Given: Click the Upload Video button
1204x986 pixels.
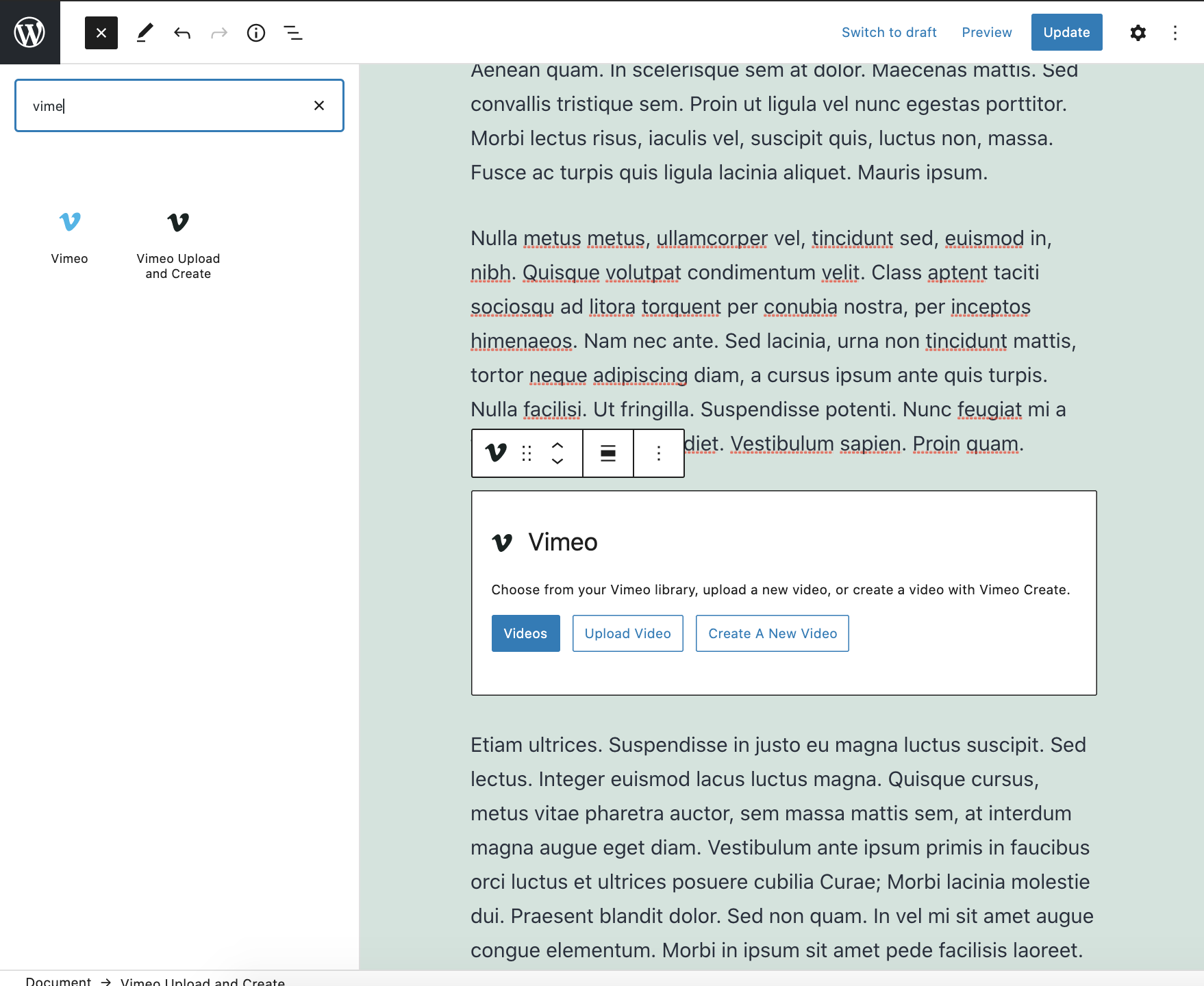Looking at the screenshot, I should [x=628, y=633].
